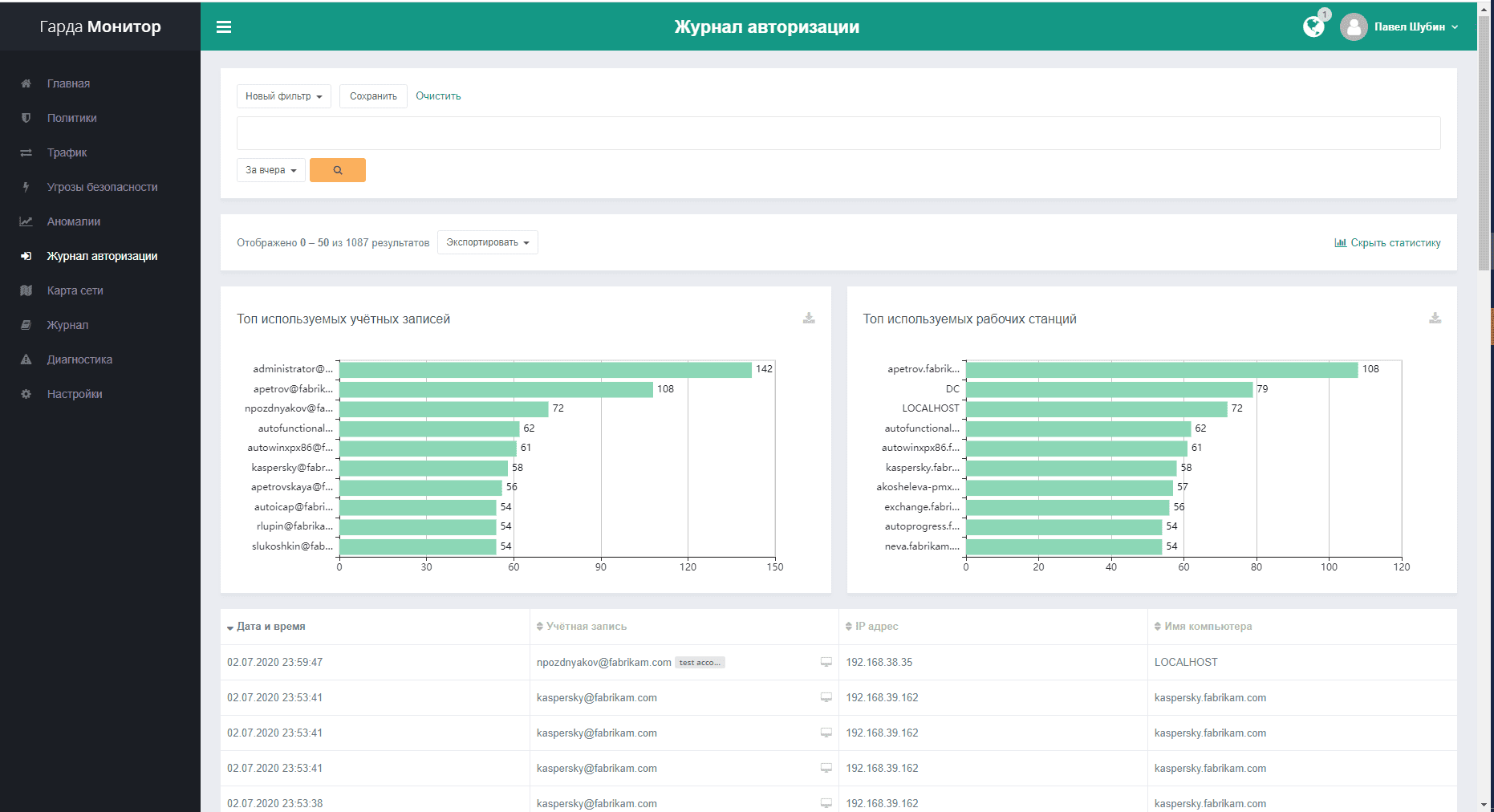
Task: Go to Карта сети menu item
Action: tap(75, 290)
